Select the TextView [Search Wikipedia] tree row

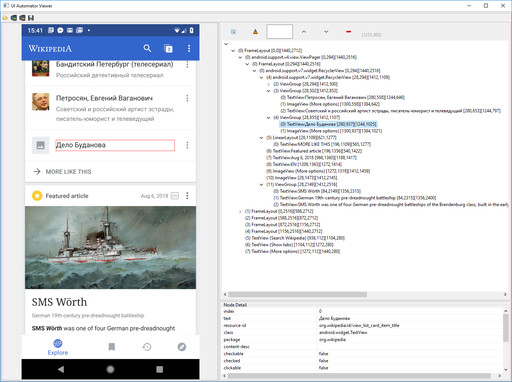(x=295, y=238)
